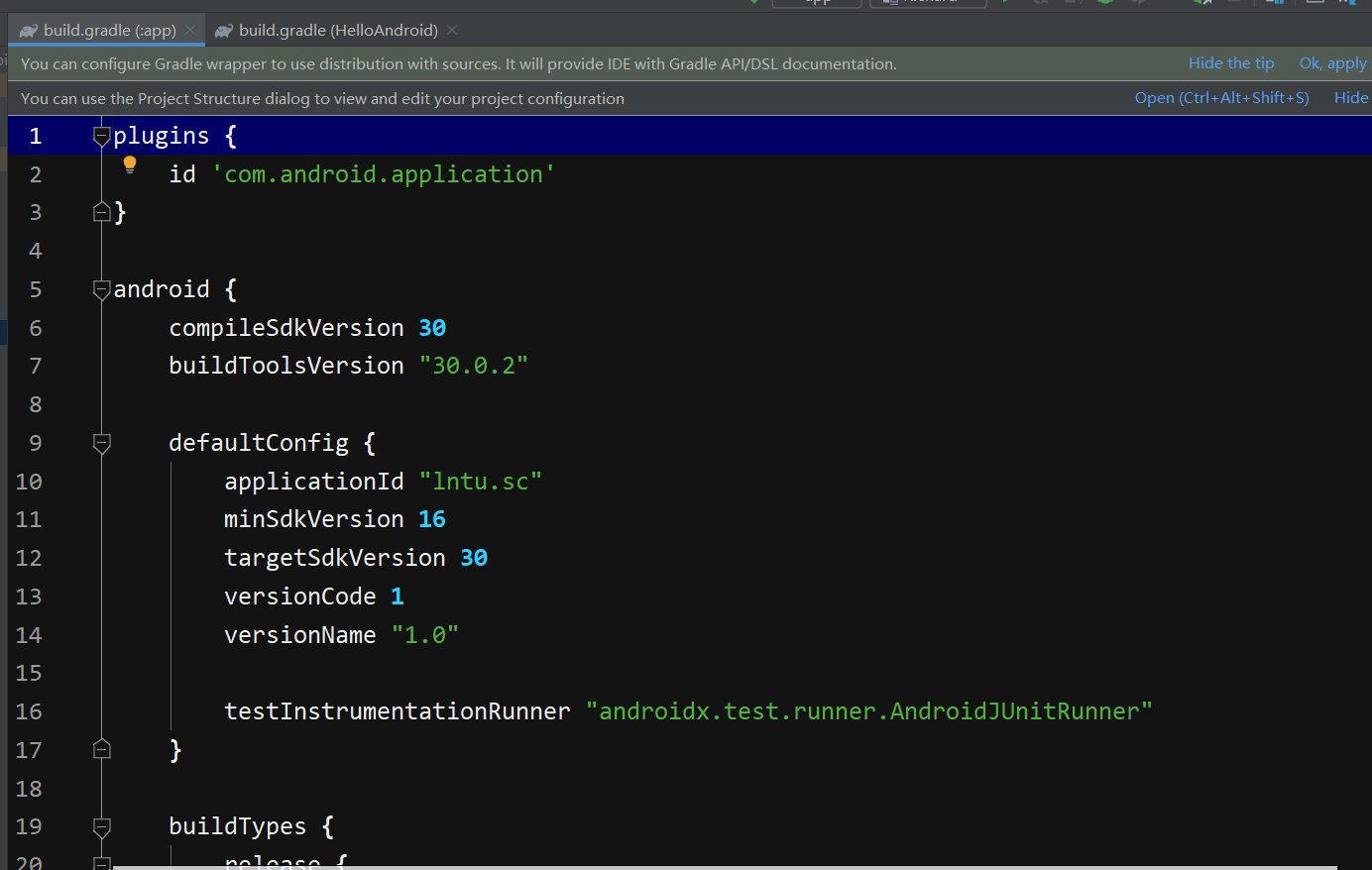Click 'applicationId' property name
This screenshot has height=870, width=1372.
coord(314,482)
